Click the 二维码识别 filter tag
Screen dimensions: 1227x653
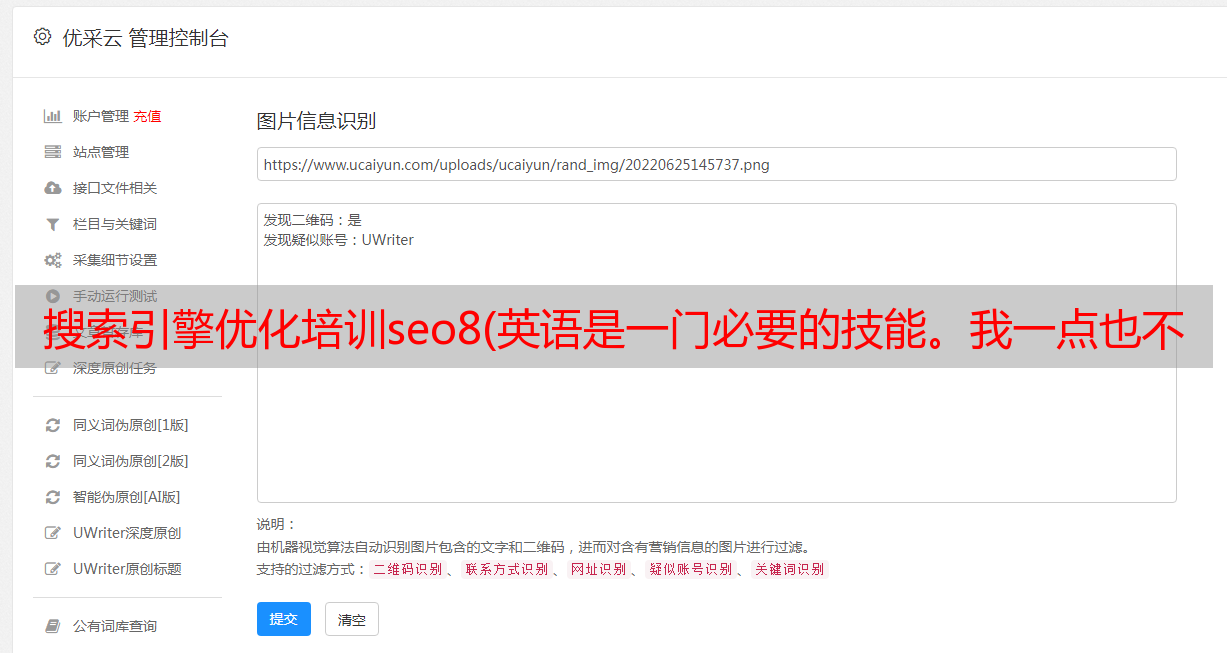click(x=407, y=569)
